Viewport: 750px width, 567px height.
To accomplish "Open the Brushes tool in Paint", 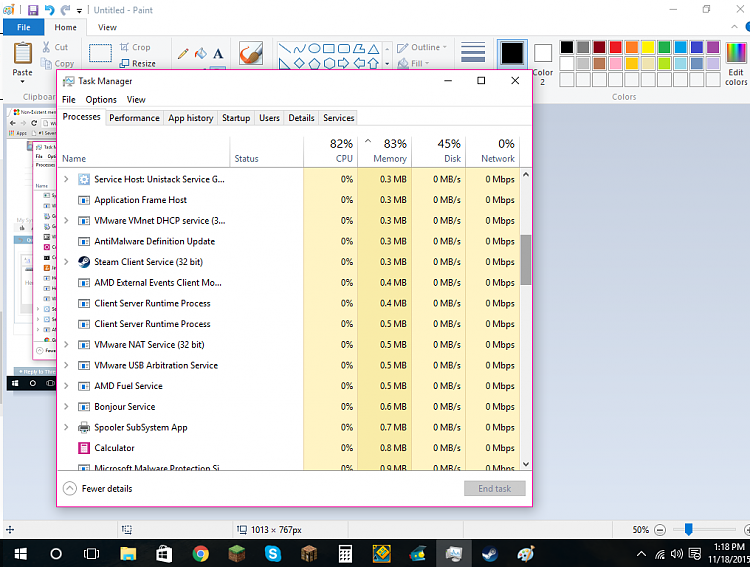I will click(x=251, y=53).
